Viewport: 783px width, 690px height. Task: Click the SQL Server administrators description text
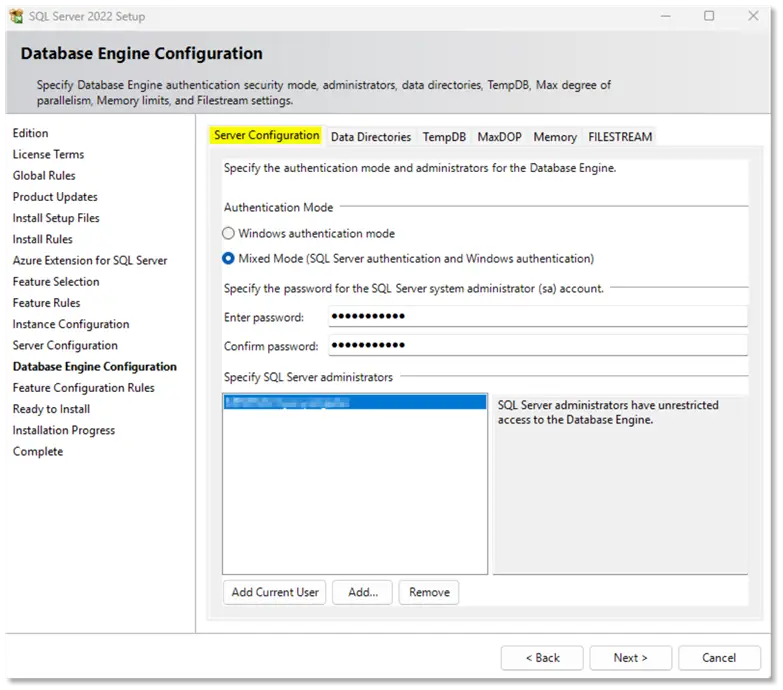pos(608,412)
